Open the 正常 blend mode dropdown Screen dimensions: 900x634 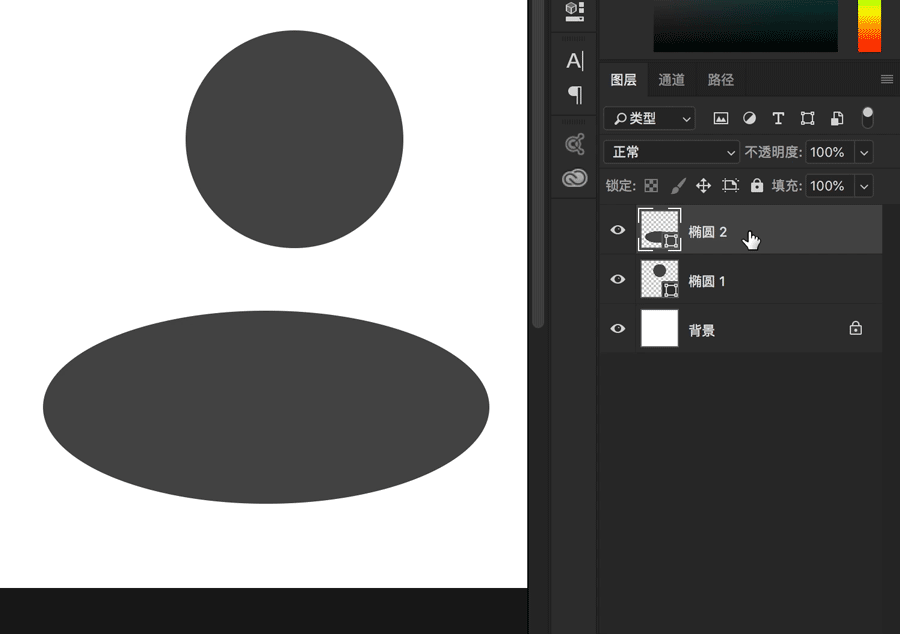[671, 153]
